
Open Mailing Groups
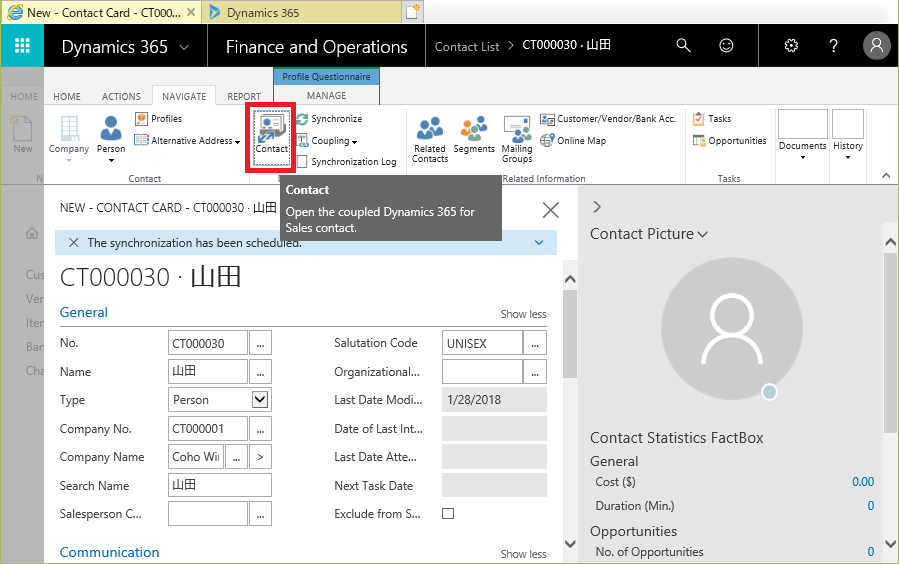[517, 139]
